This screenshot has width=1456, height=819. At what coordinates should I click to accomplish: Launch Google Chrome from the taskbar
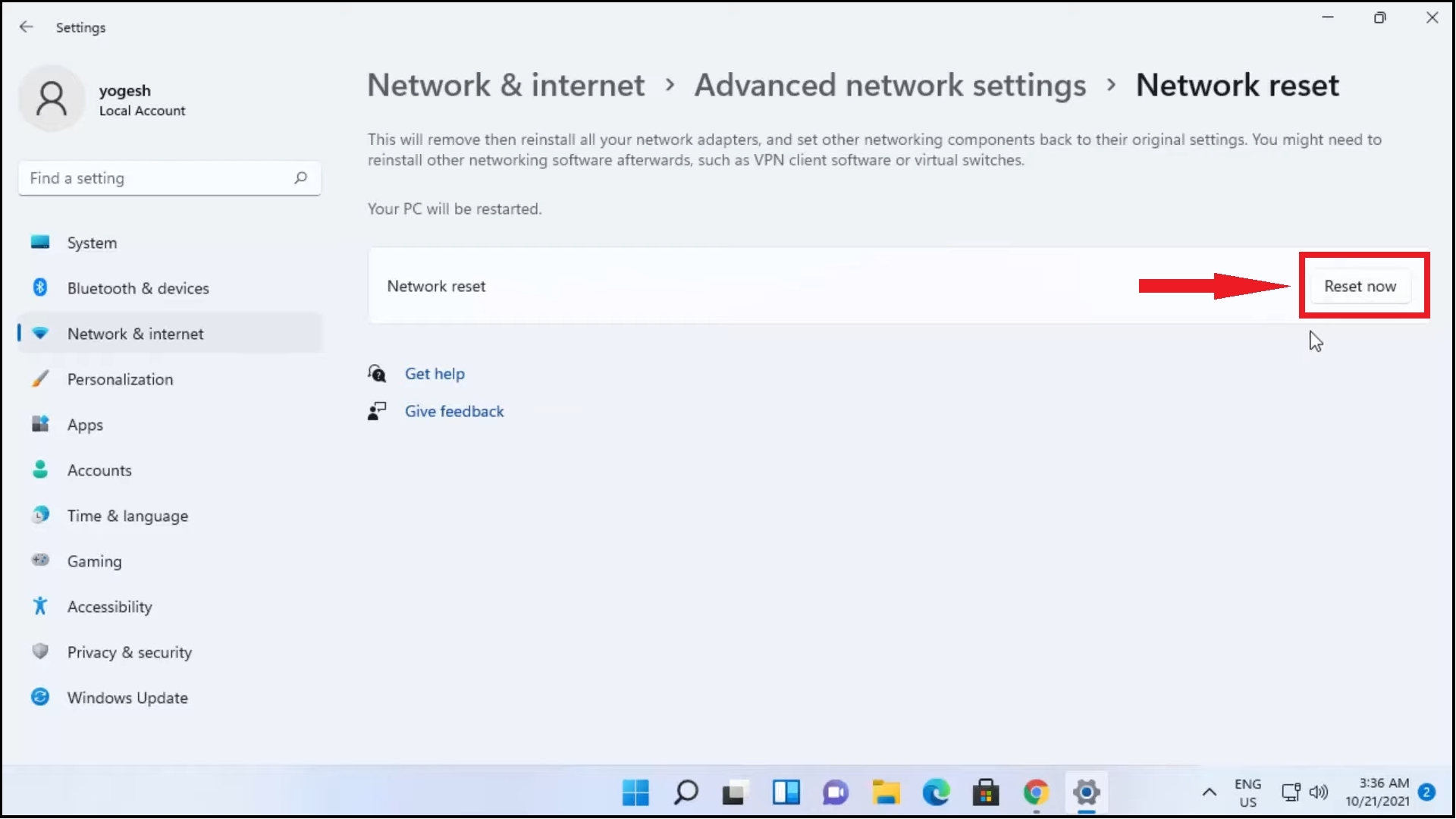click(1036, 793)
